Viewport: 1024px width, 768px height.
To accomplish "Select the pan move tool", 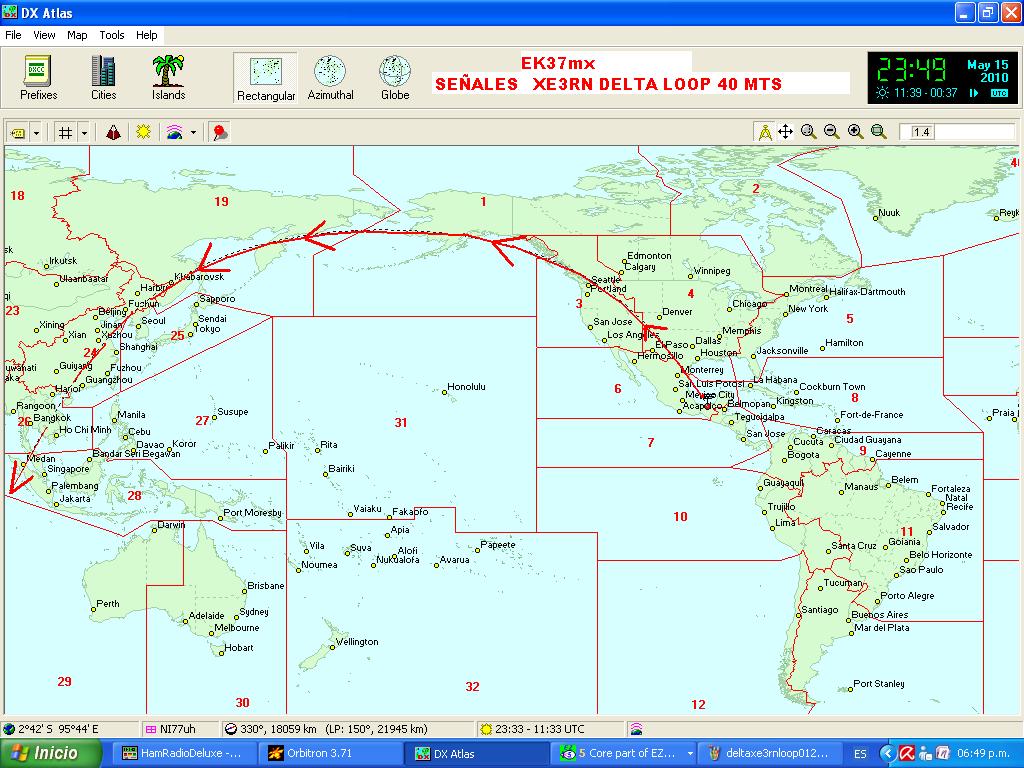I will 786,132.
